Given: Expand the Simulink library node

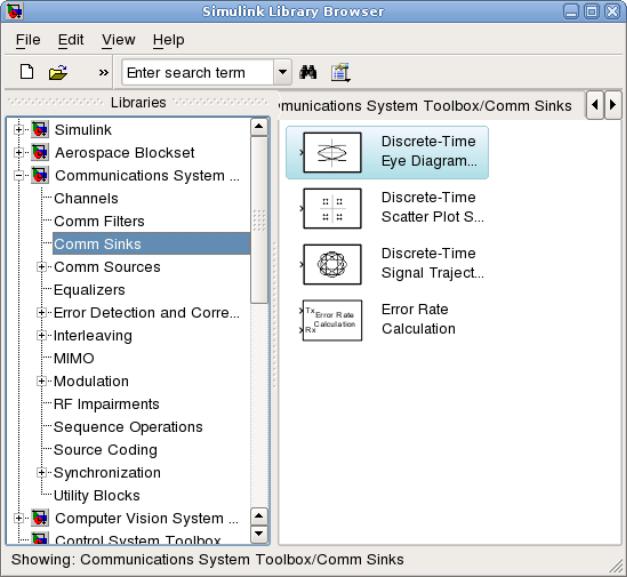Looking at the screenshot, I should 18,130.
